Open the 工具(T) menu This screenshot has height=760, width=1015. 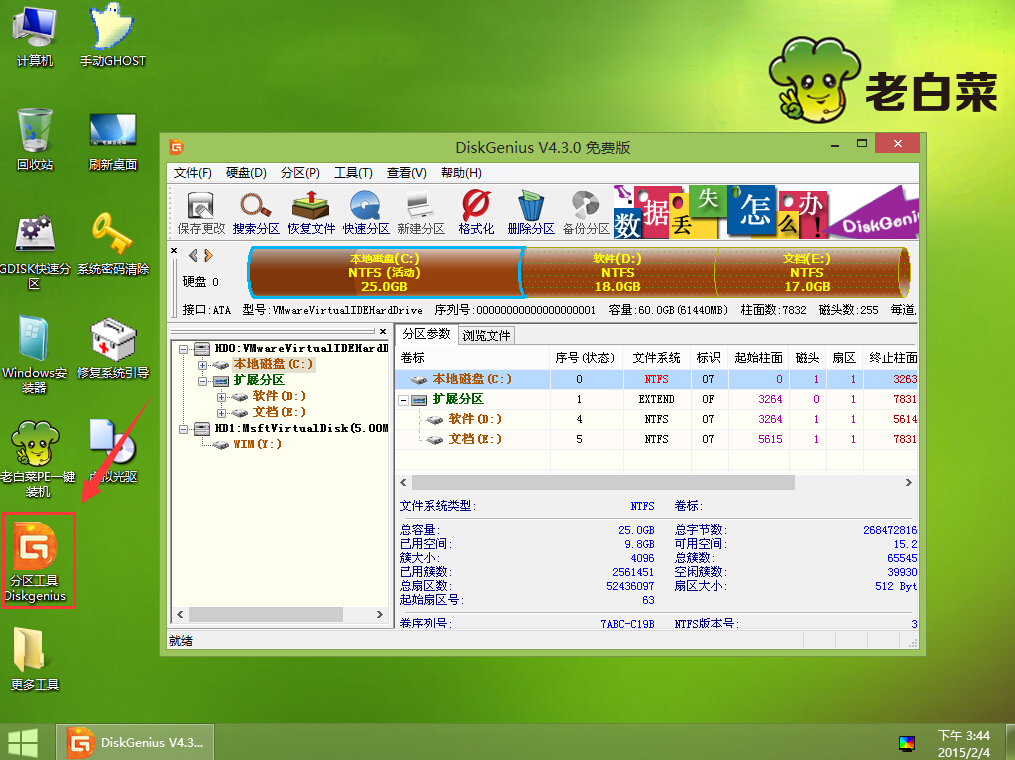(x=353, y=173)
